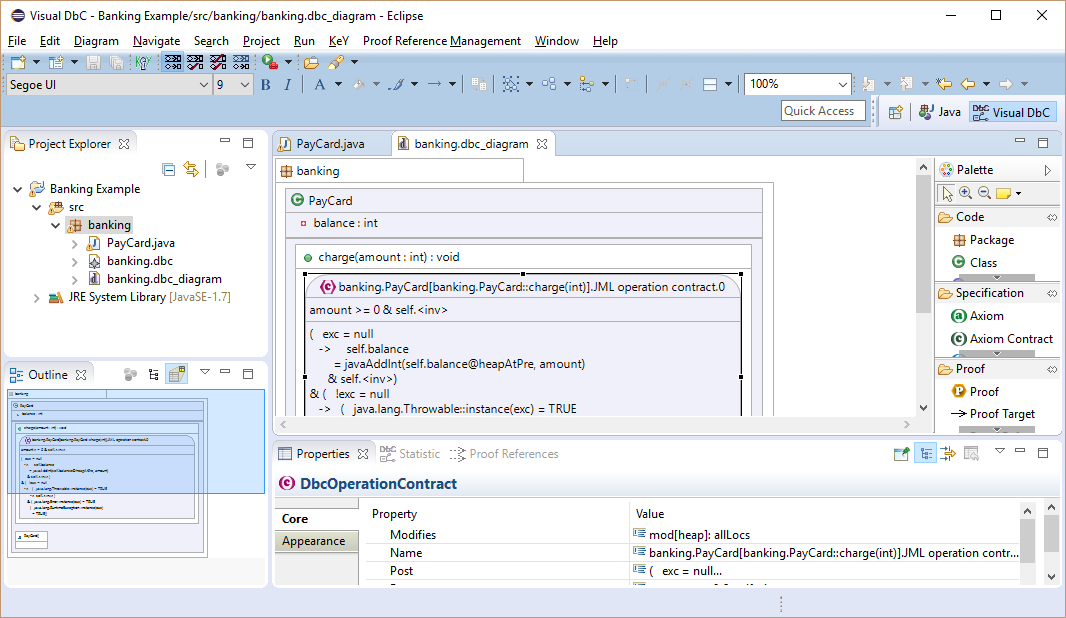This screenshot has width=1066, height=618.
Task: Select the Package tool in Palette
Action: click(x=983, y=240)
